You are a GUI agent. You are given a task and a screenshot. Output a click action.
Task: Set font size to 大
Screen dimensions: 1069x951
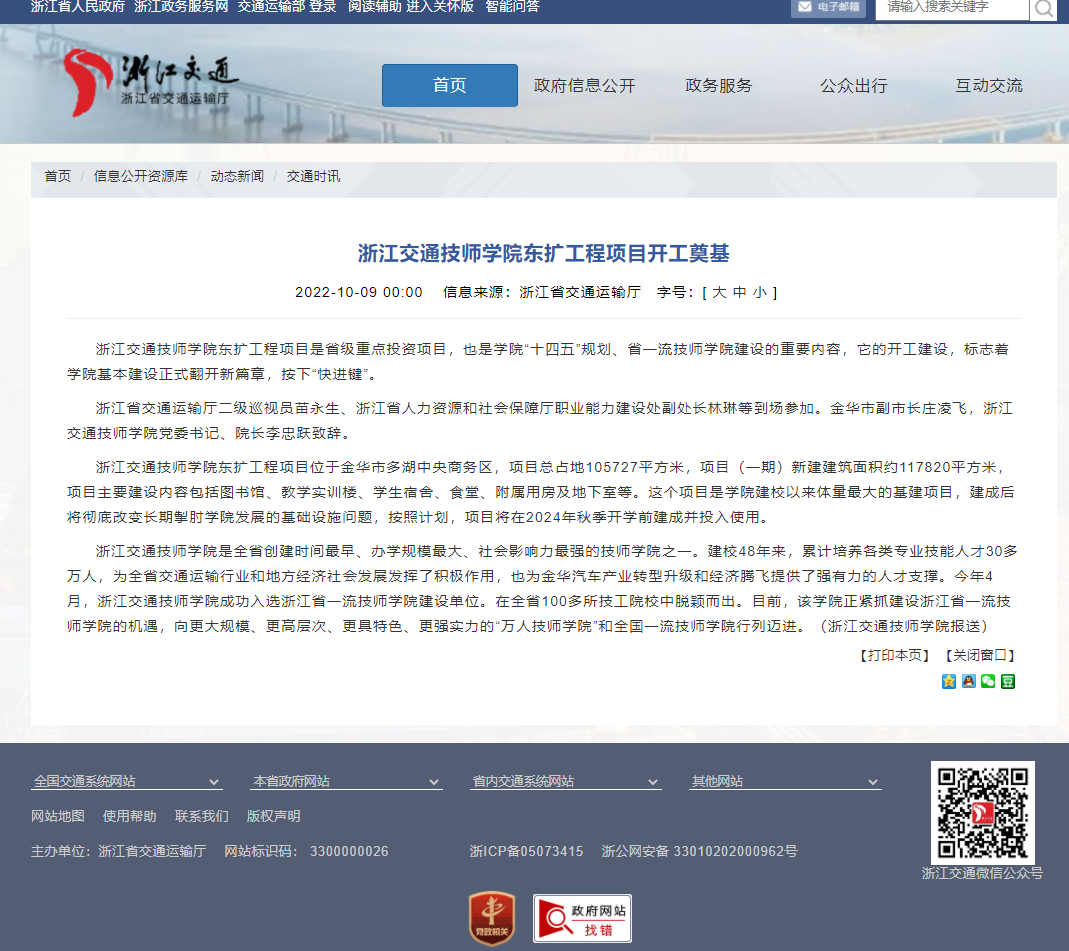point(719,292)
